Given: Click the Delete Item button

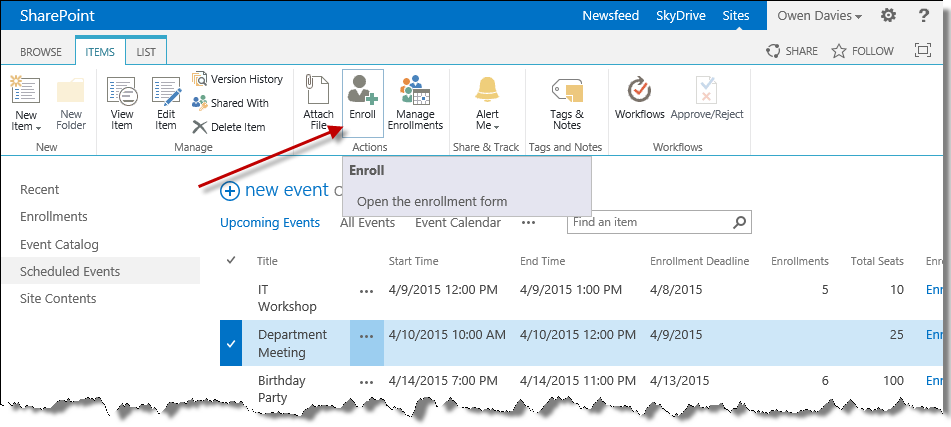Looking at the screenshot, I should (229, 127).
